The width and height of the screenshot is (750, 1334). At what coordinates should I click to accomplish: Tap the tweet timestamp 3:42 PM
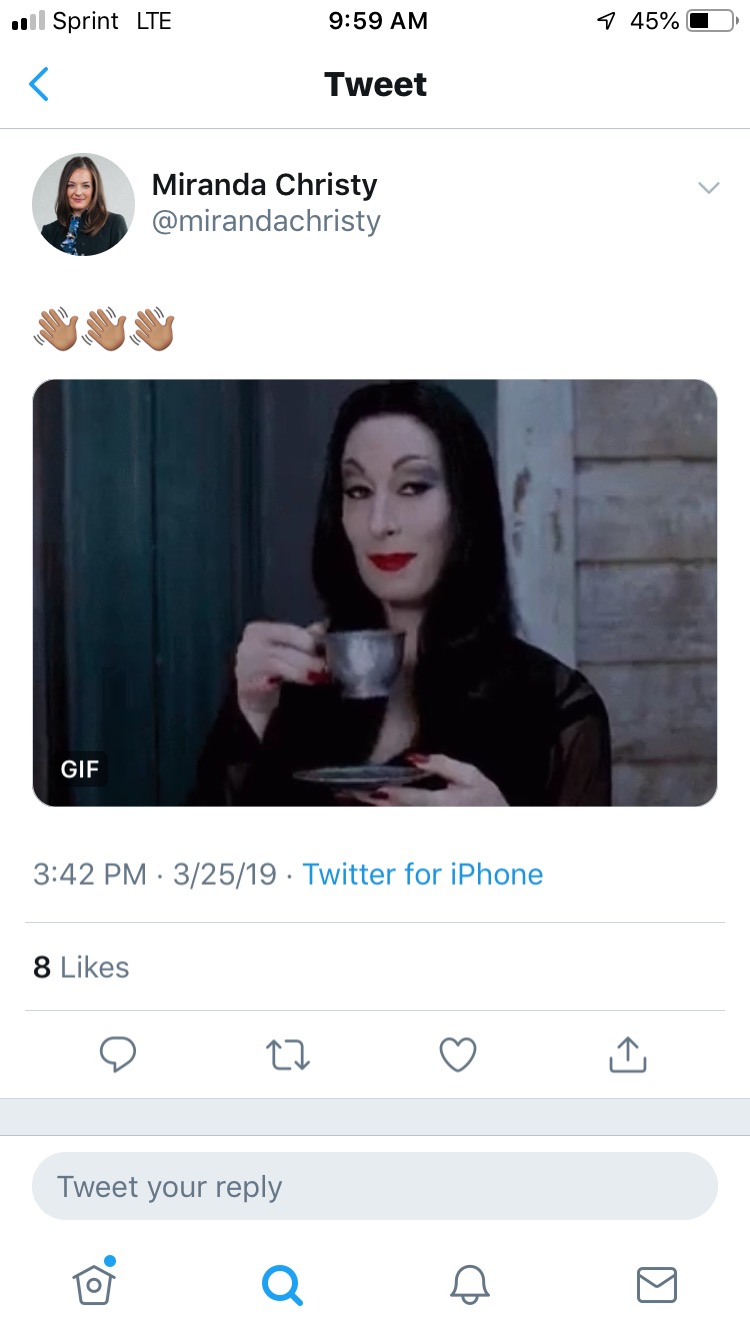(x=90, y=874)
